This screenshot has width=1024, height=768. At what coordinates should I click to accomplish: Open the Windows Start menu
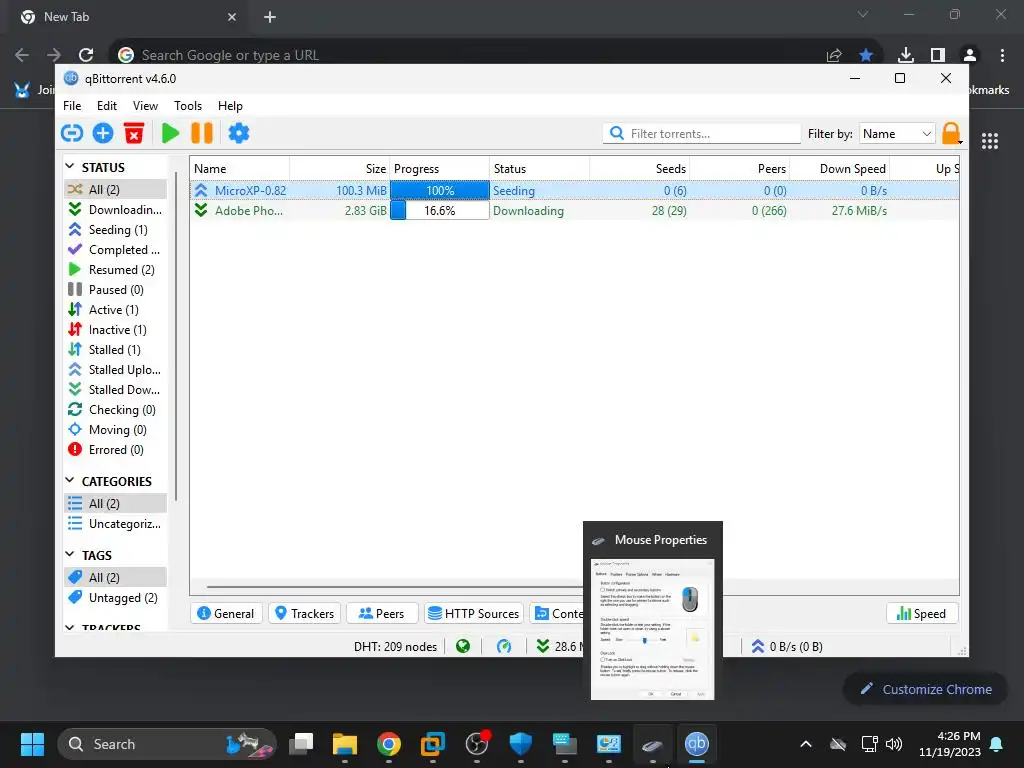tap(32, 744)
